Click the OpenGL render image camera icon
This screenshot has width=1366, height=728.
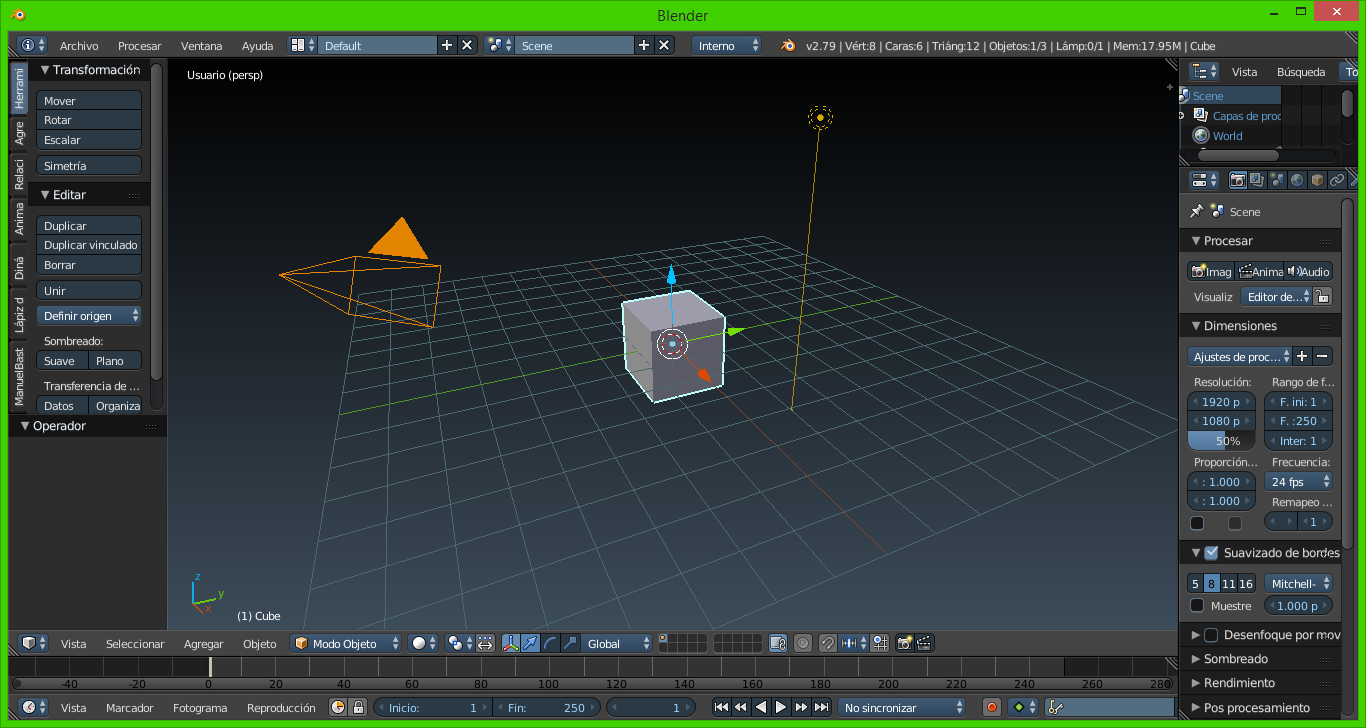coord(904,643)
